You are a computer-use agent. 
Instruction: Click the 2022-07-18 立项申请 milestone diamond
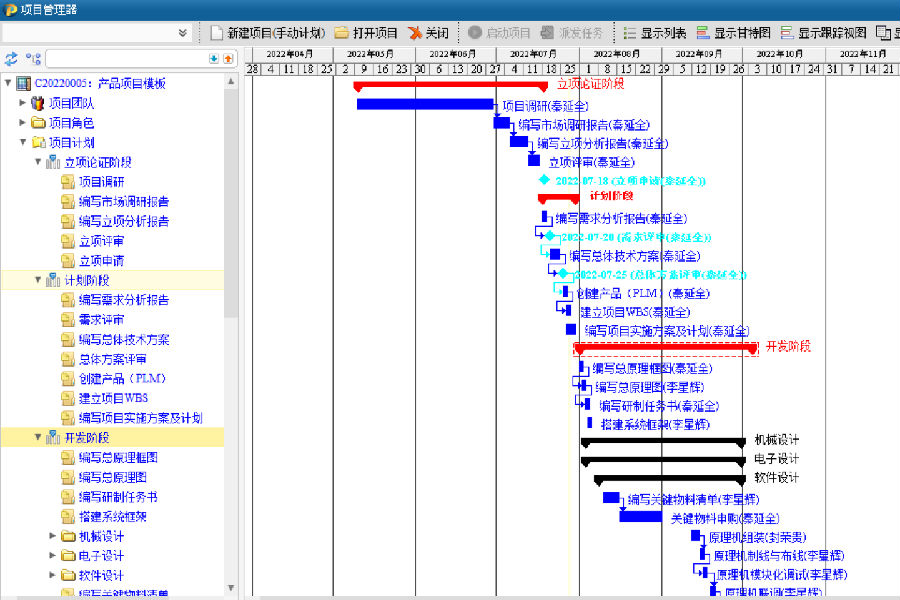(x=544, y=180)
